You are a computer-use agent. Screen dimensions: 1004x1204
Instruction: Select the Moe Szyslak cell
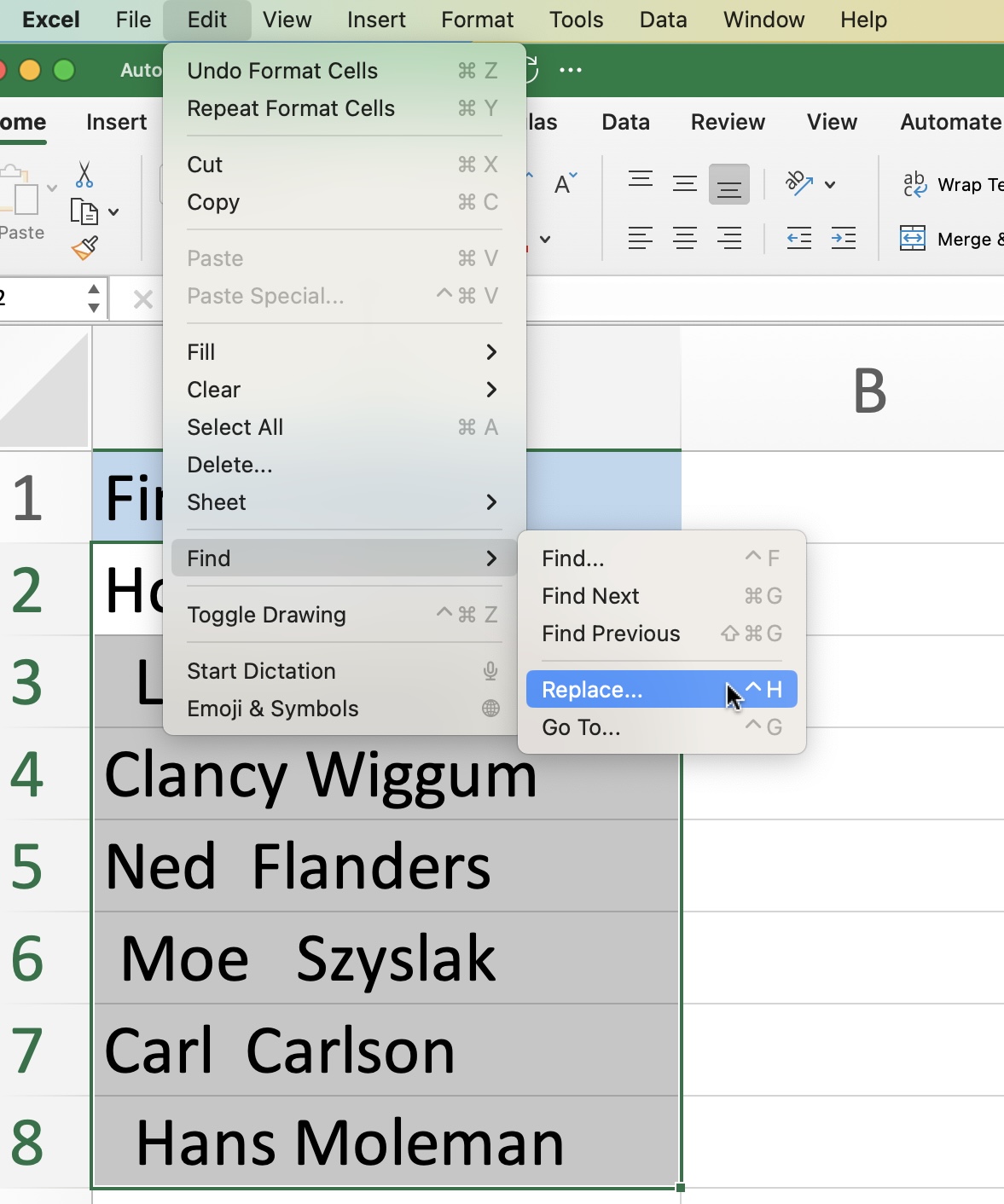(x=386, y=958)
